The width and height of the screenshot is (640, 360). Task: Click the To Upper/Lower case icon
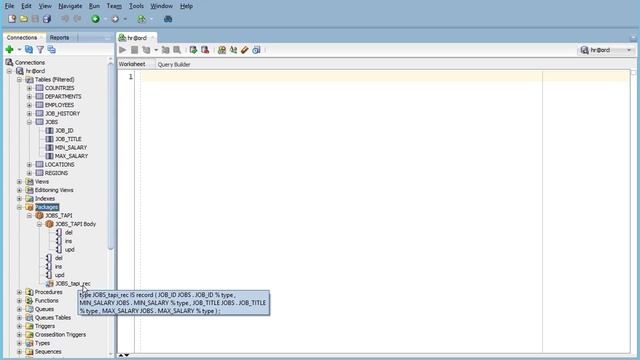coord(233,50)
